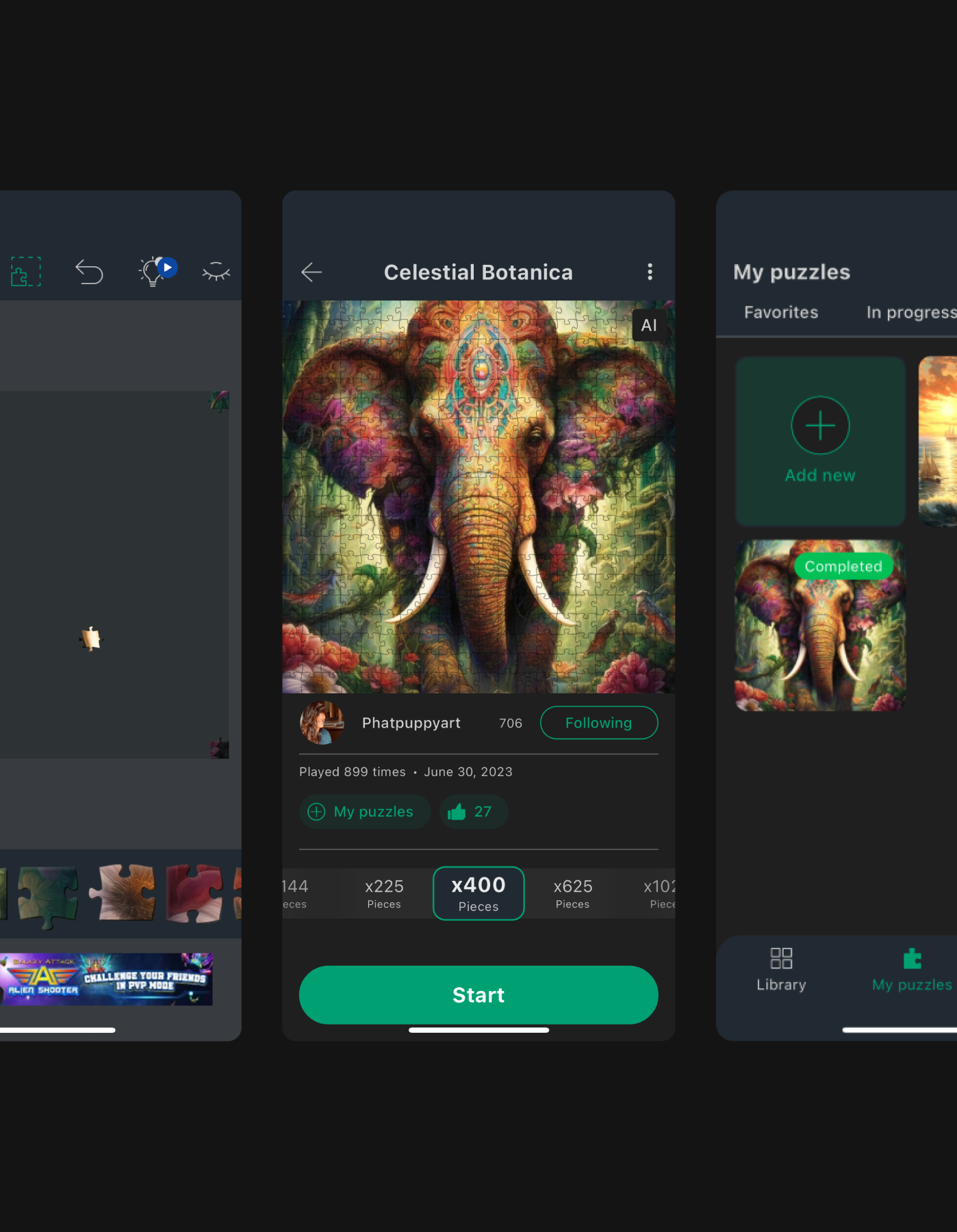Open the Completed elephant puzzle thumbnail
957x1232 pixels.
pos(820,626)
